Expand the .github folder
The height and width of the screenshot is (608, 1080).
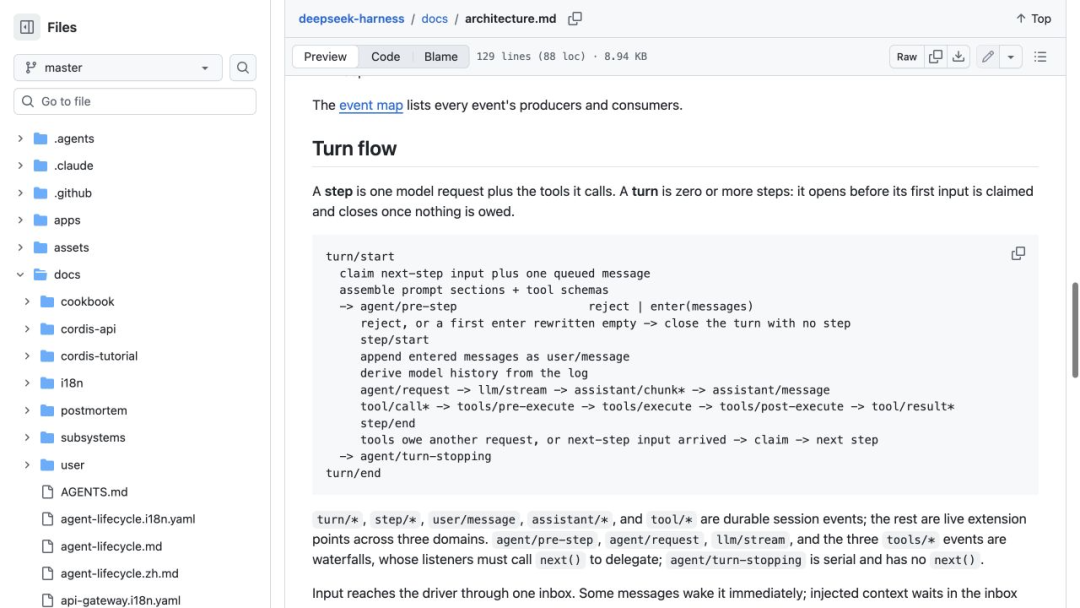20,193
